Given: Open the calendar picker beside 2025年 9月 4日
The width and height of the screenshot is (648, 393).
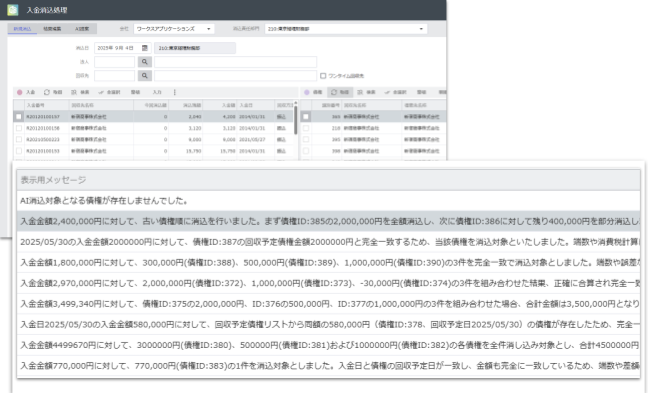Looking at the screenshot, I should coord(145,48).
